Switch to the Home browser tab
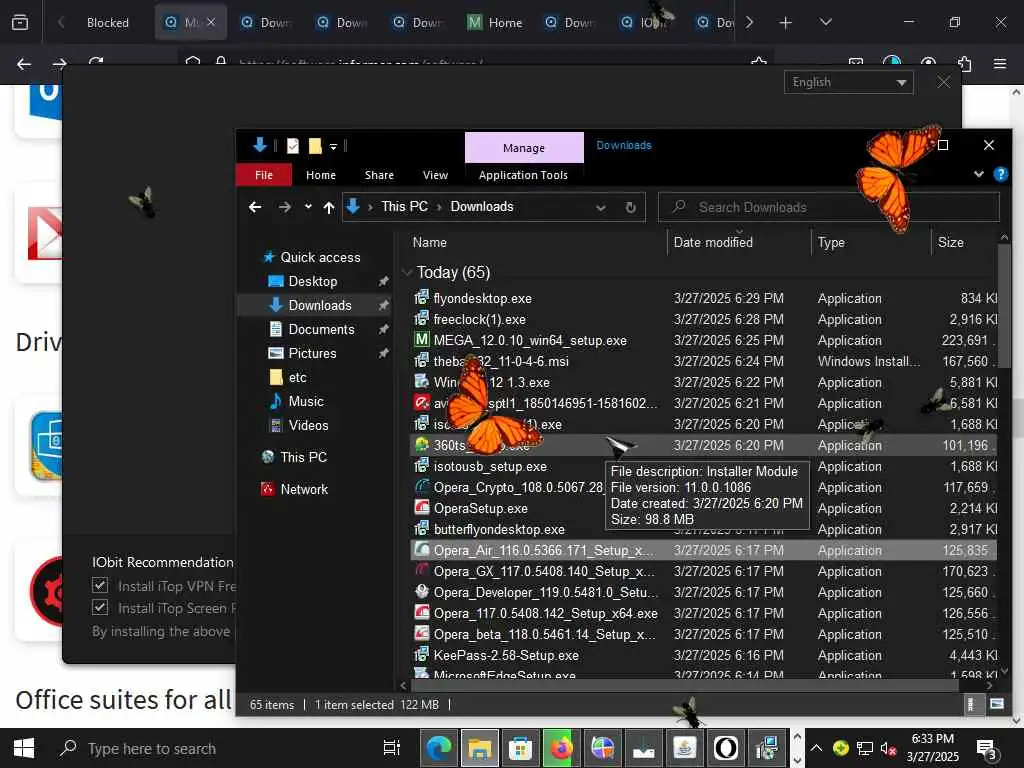Viewport: 1024px width, 768px height. [x=496, y=23]
